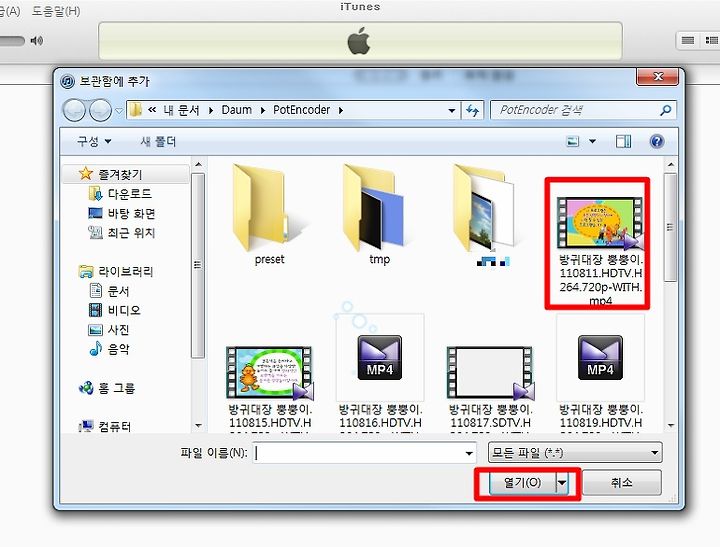Open recent locations dropdown next to navigation arrows
The width and height of the screenshot is (720, 547).
119,111
